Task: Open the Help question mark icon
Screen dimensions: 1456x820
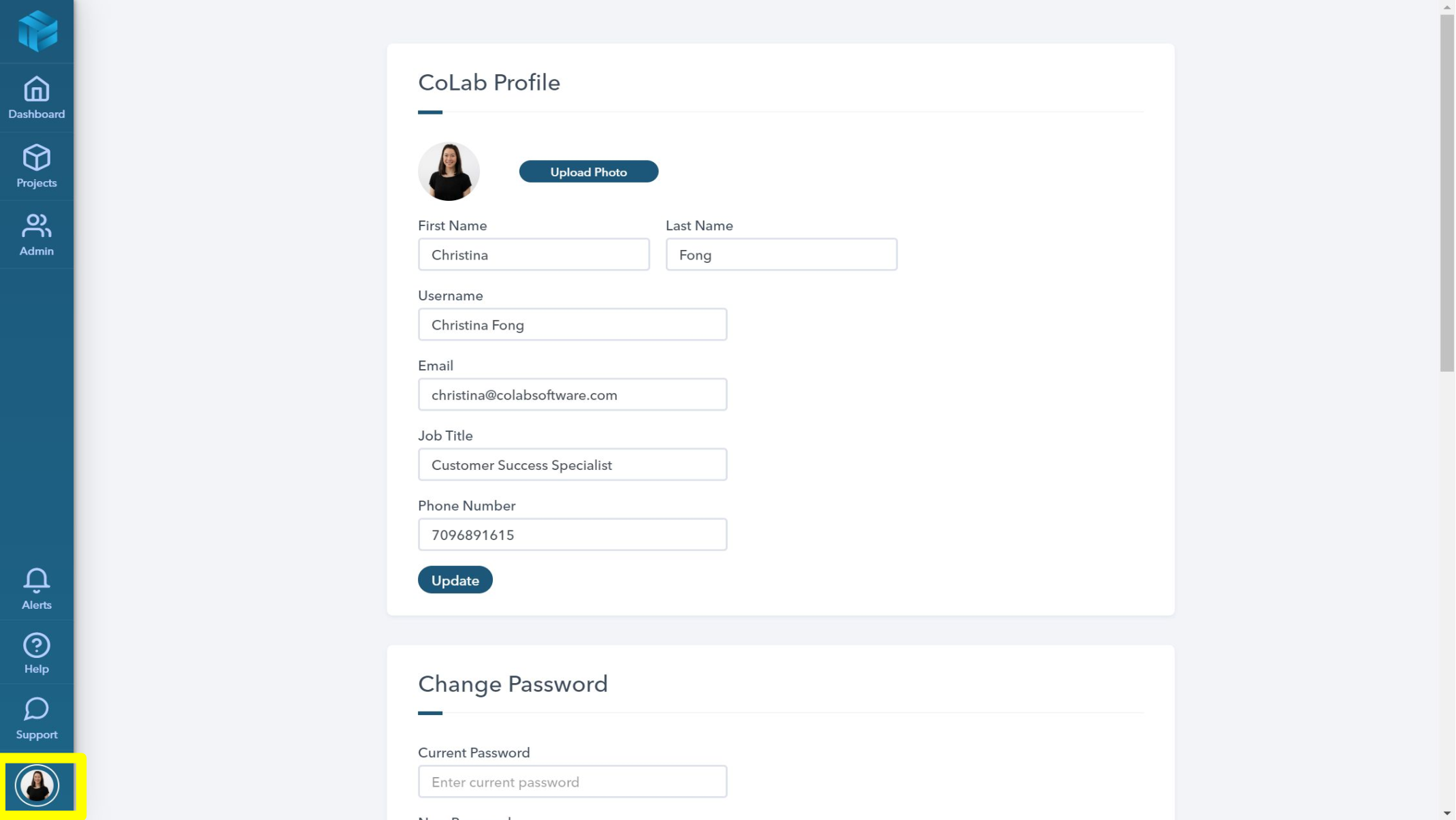Action: [x=37, y=652]
